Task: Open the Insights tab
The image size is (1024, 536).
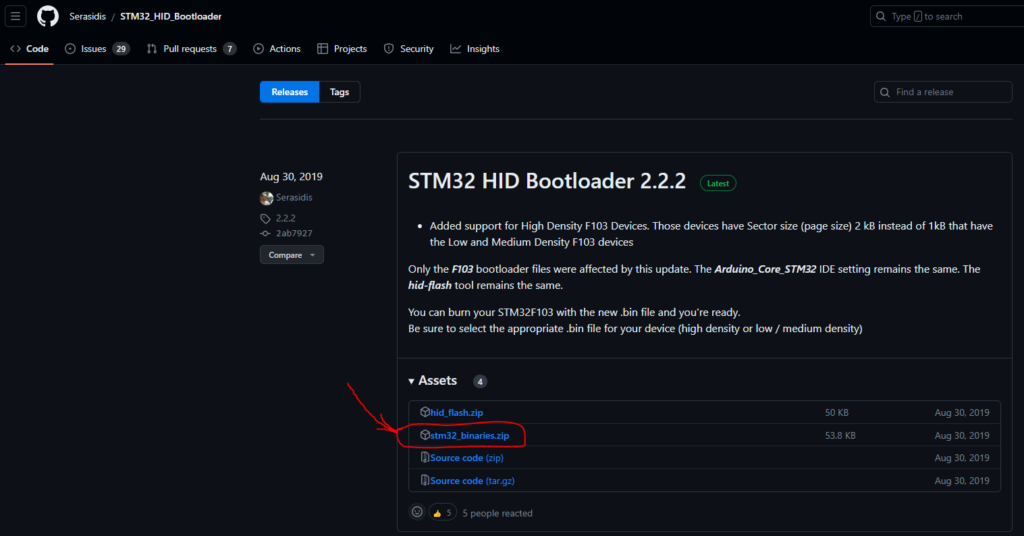Action: pyautogui.click(x=475, y=49)
